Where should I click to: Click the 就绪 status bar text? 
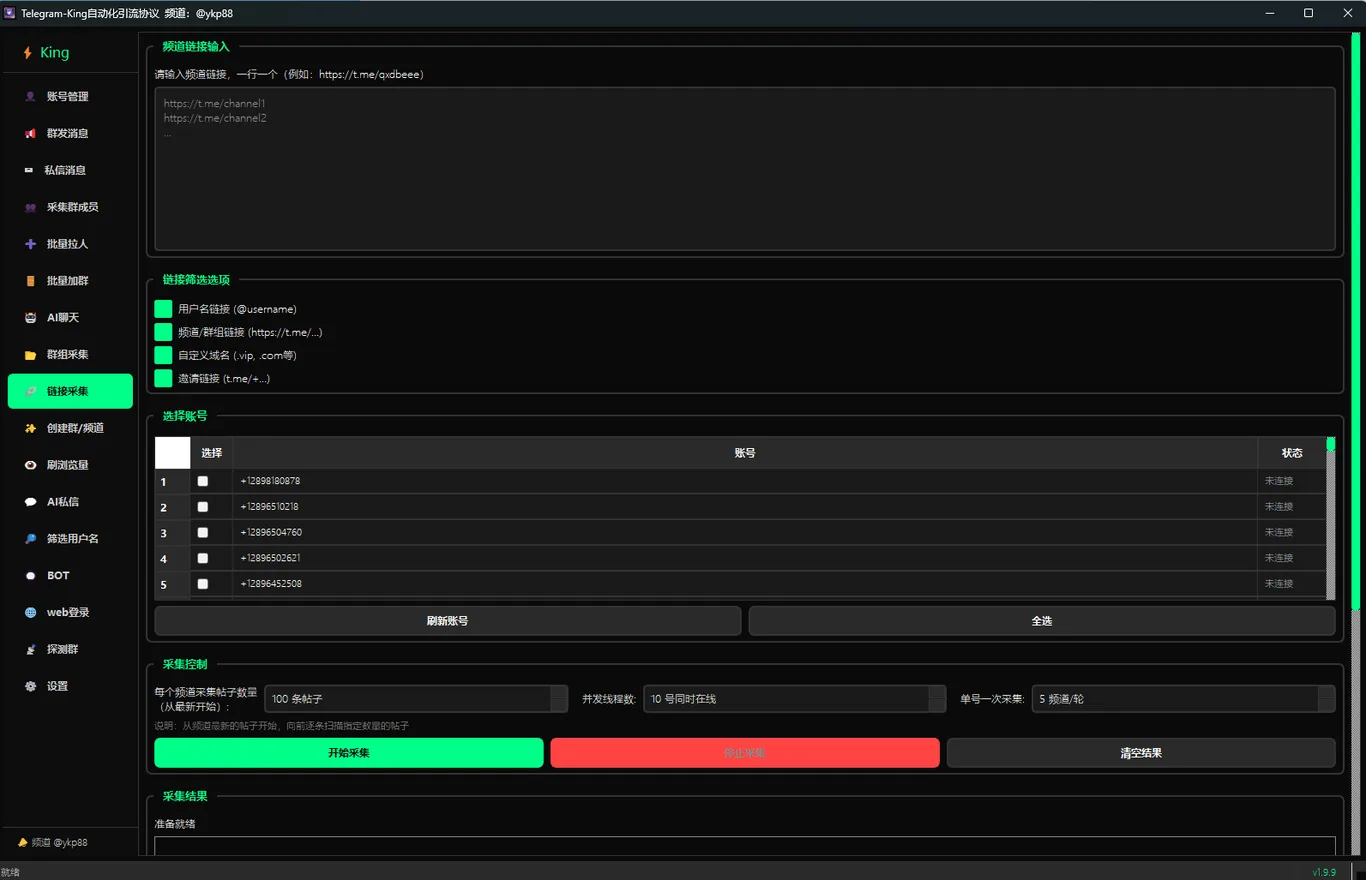coord(10,872)
